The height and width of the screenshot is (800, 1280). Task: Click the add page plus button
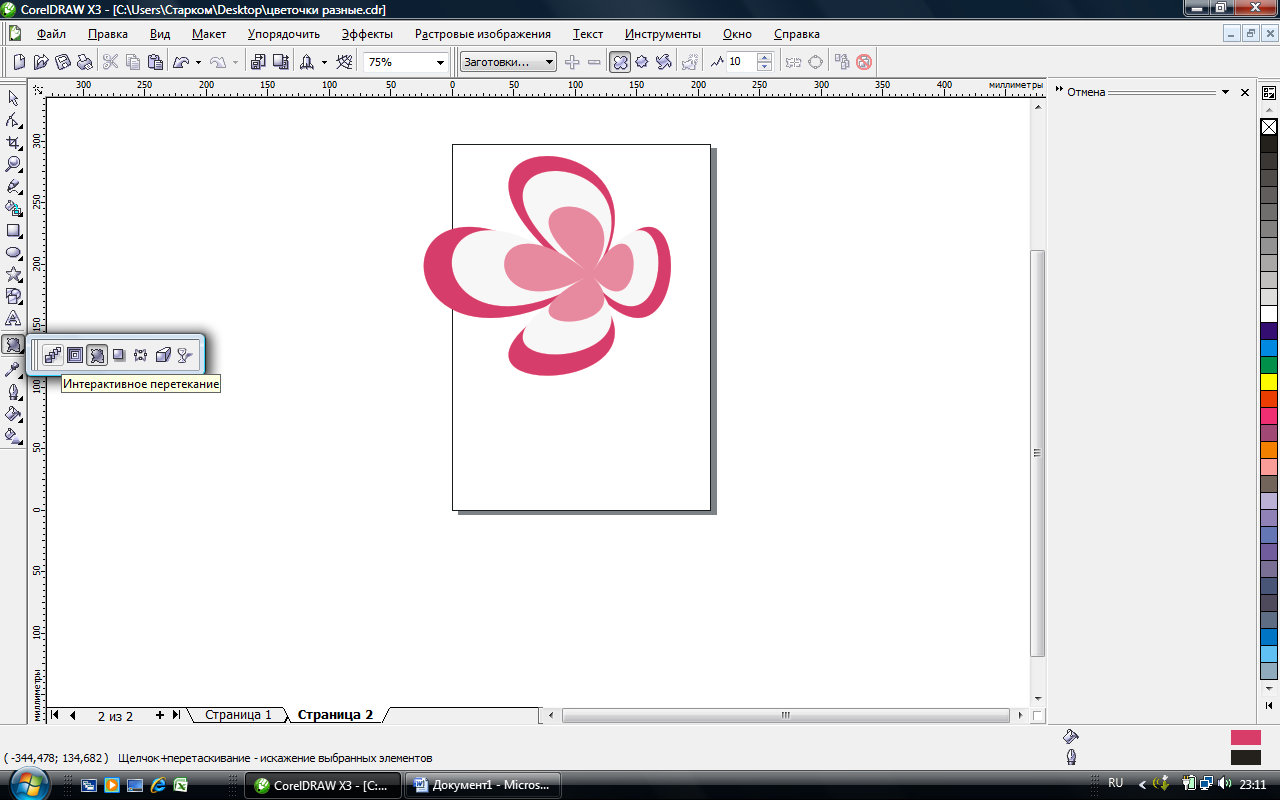pos(160,715)
